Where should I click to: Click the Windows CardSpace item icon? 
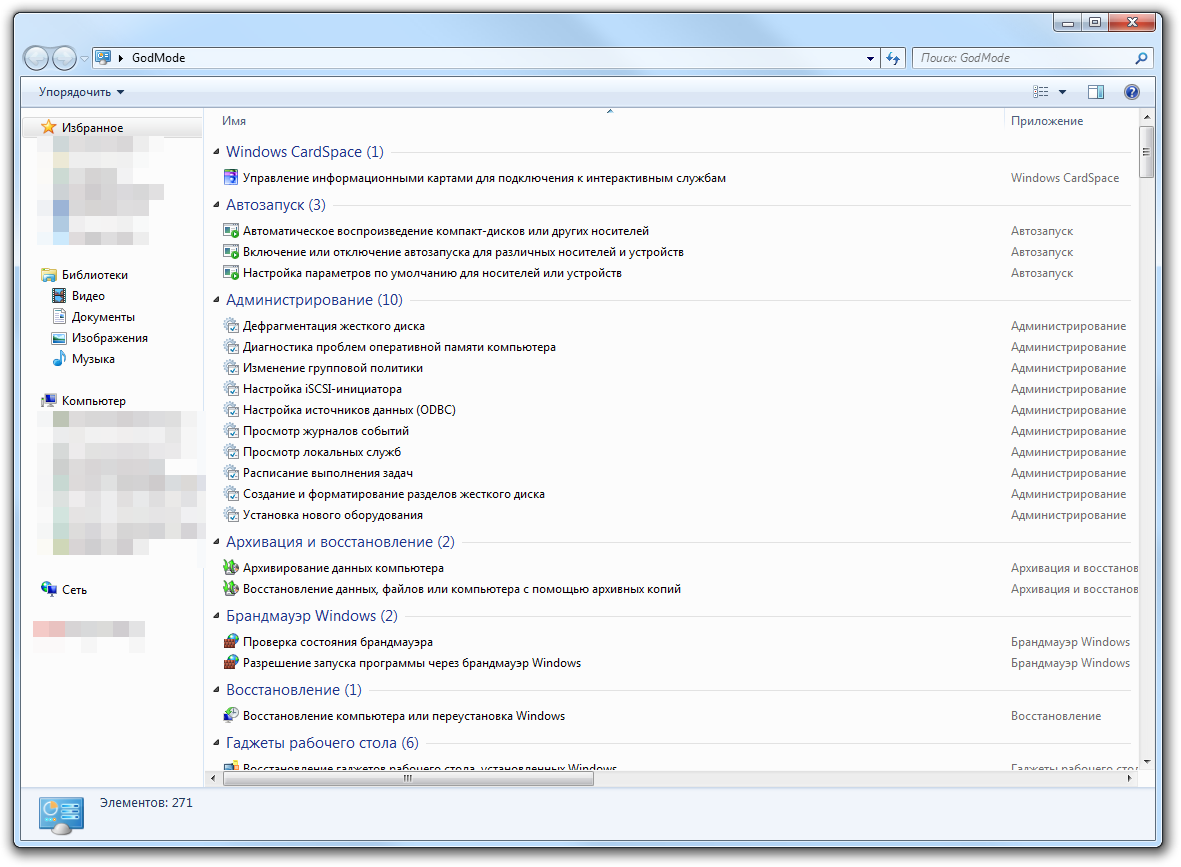[231, 178]
